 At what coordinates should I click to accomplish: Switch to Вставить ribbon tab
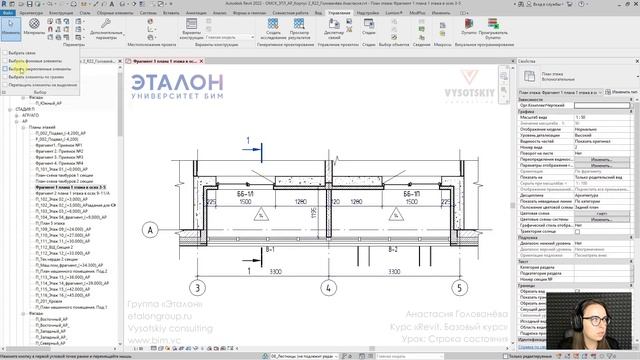click(171, 13)
